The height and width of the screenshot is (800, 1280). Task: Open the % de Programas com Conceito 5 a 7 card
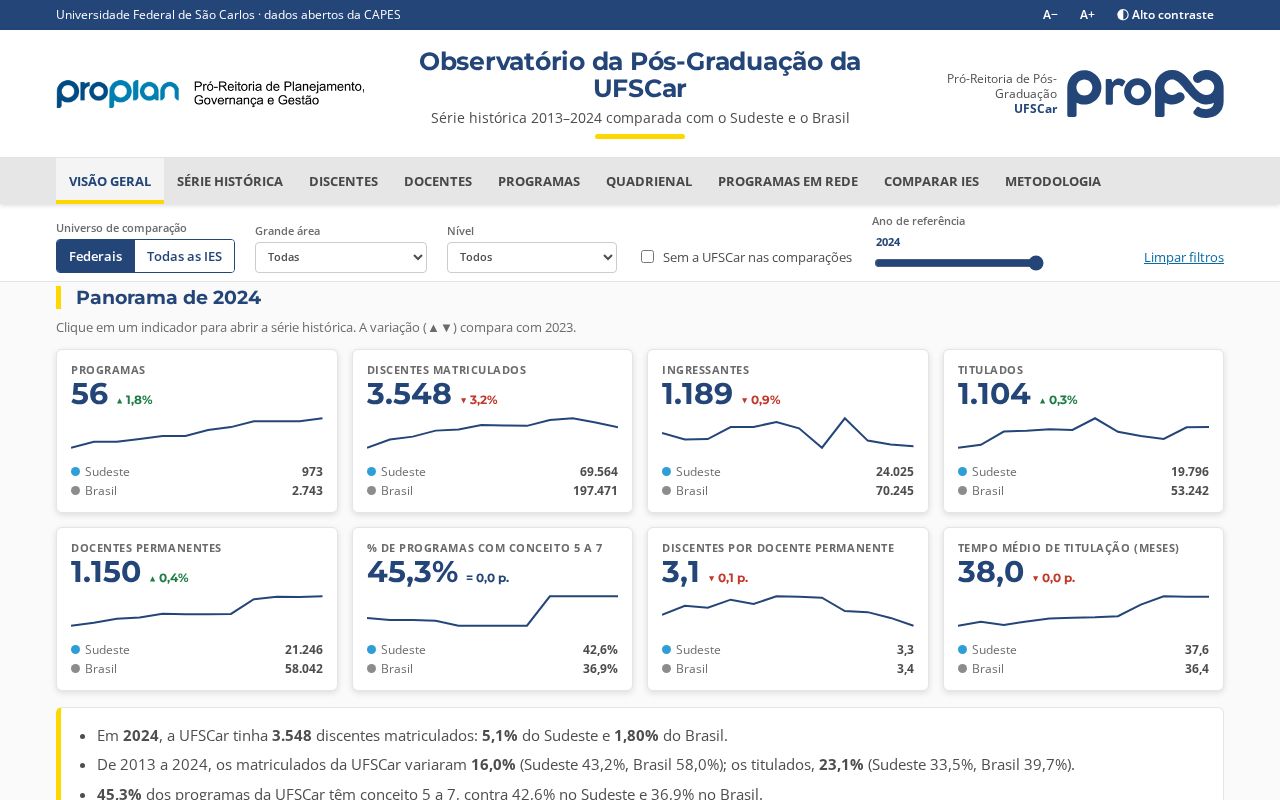492,609
